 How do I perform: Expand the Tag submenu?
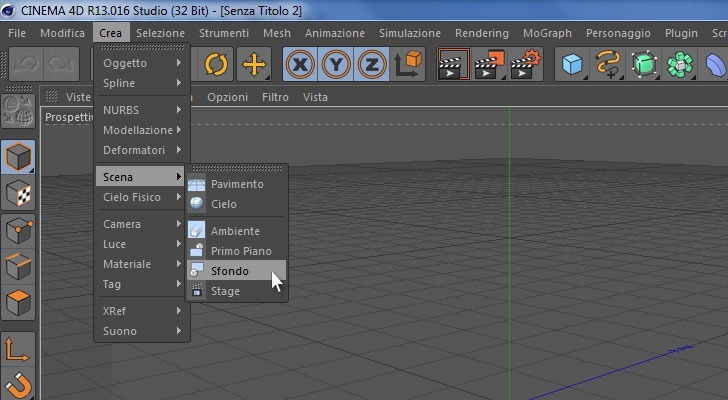coord(142,284)
